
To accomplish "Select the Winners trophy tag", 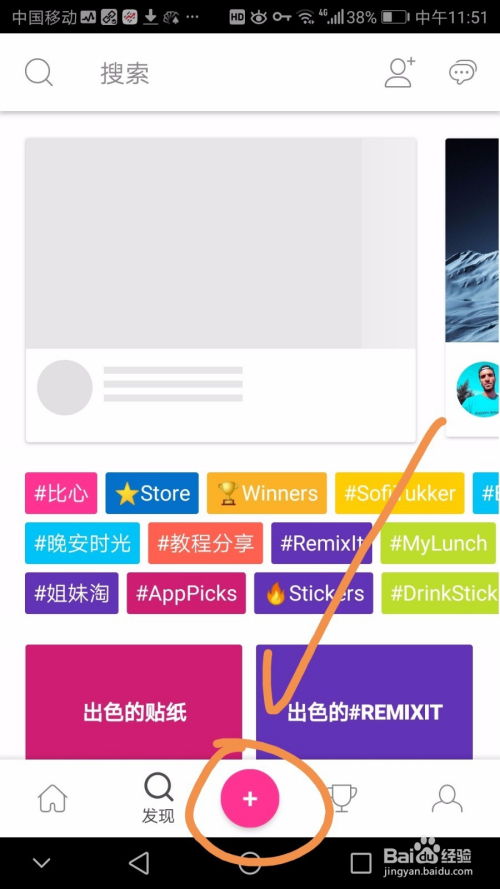I will (266, 493).
